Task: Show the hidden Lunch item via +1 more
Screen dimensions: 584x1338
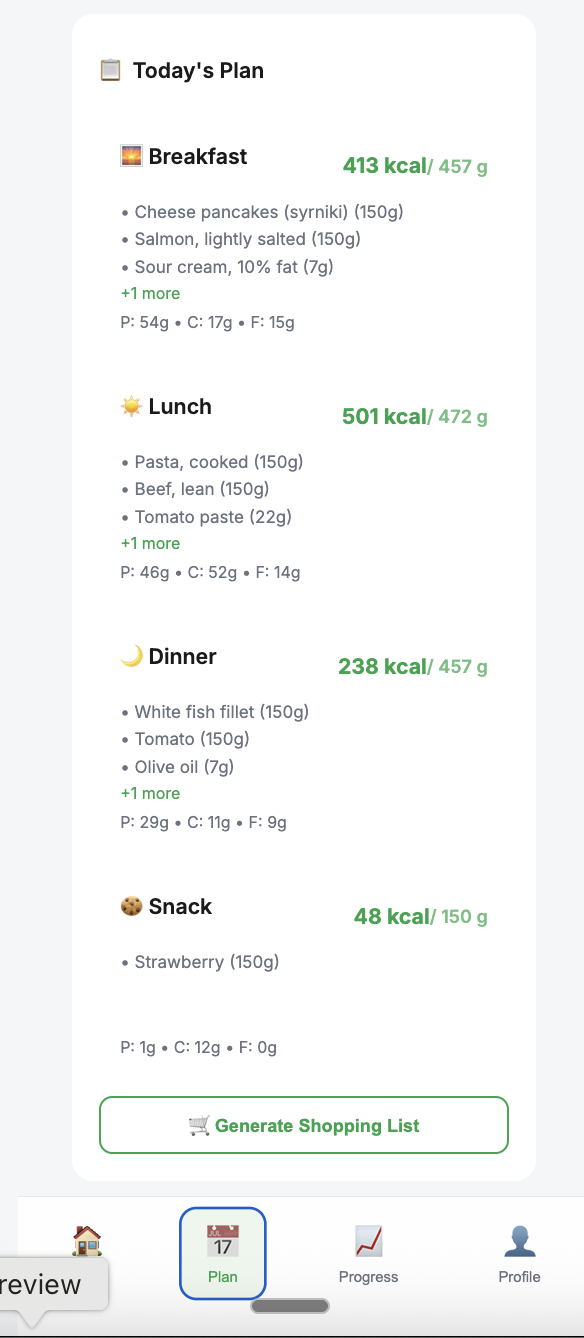Action: pos(150,543)
